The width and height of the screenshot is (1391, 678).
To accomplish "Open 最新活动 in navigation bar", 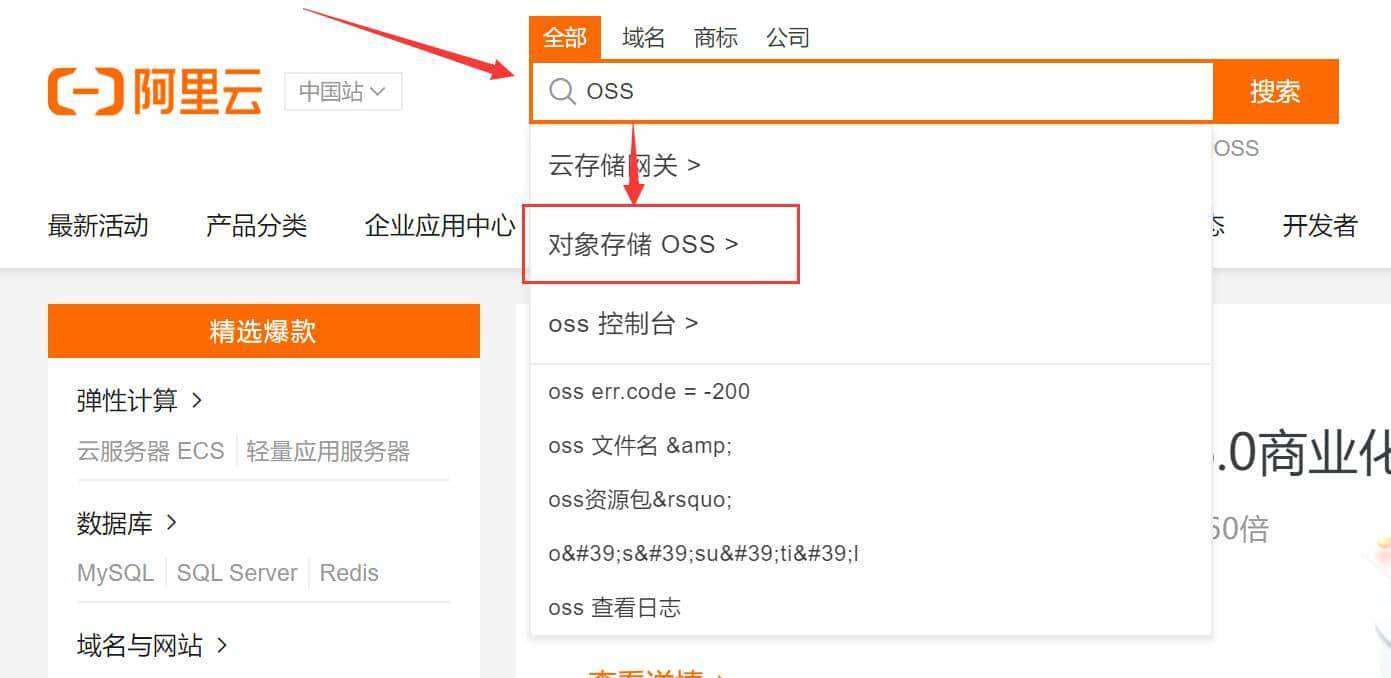I will (98, 226).
